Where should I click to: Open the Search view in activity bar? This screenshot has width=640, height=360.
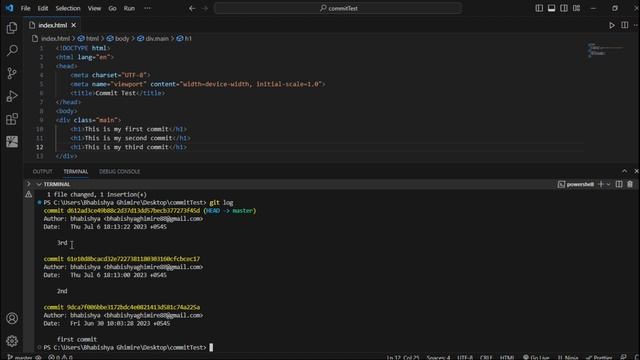pos(12,51)
